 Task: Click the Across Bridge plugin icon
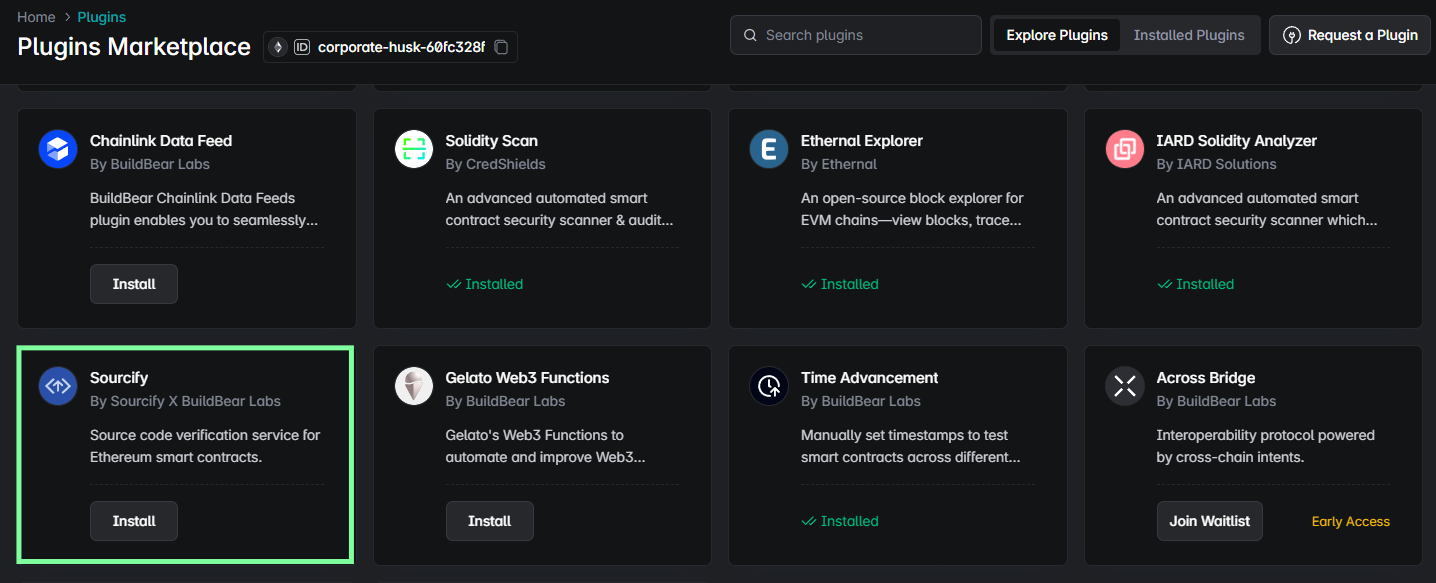pyautogui.click(x=1125, y=387)
